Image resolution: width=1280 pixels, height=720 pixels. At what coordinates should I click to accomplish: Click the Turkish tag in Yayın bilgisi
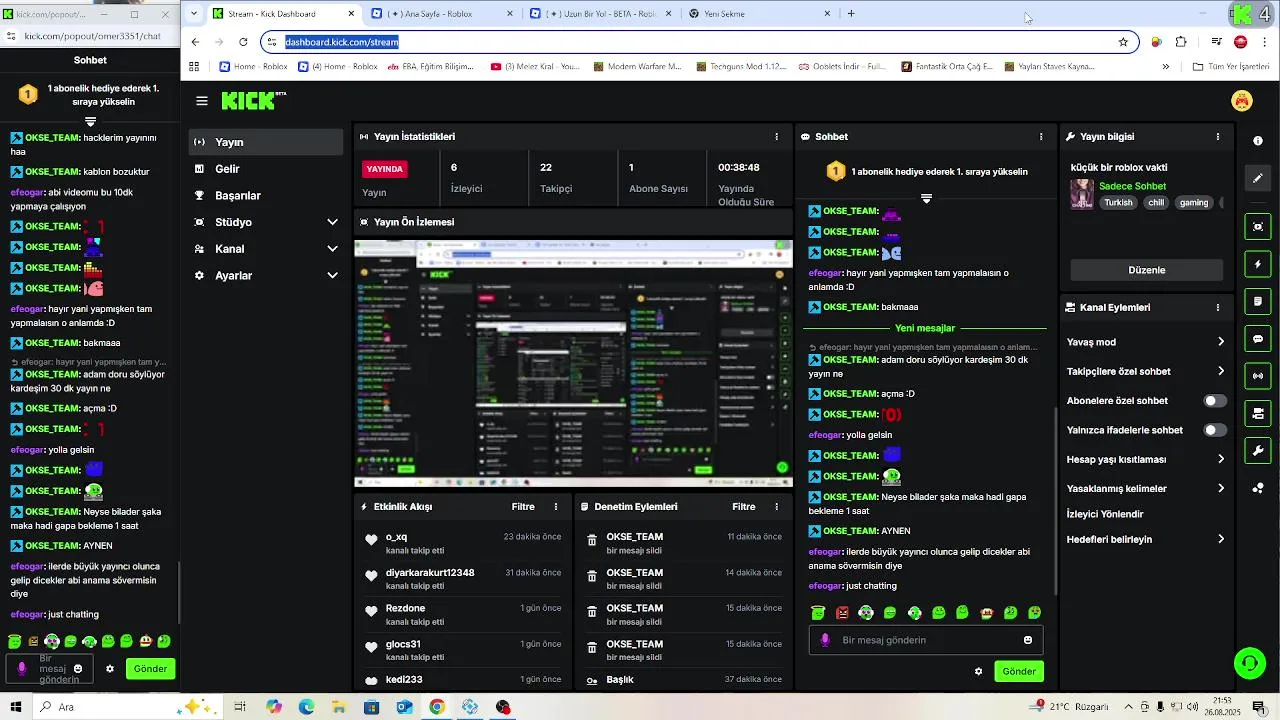point(1118,202)
